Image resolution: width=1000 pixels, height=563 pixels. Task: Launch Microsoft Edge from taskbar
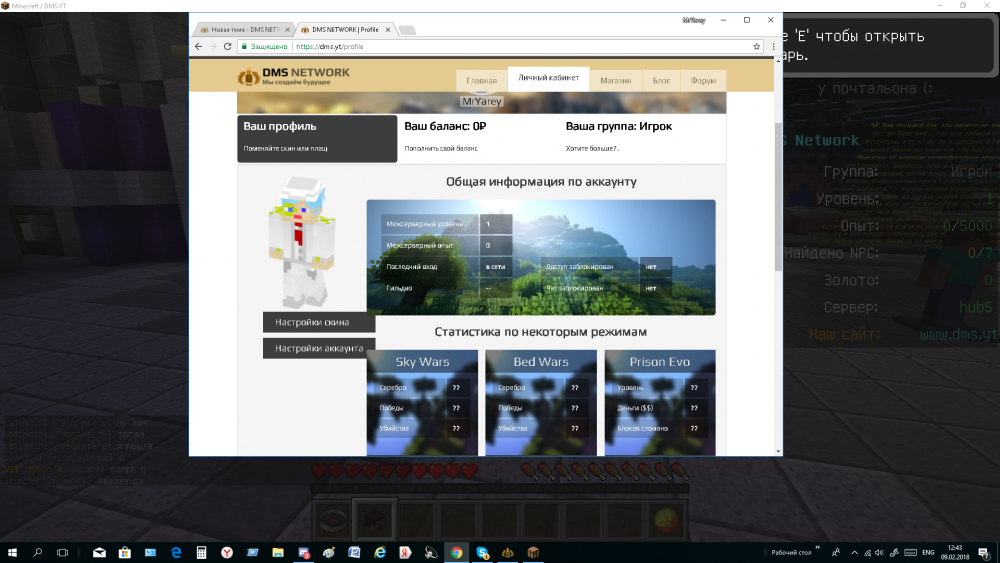[x=176, y=552]
